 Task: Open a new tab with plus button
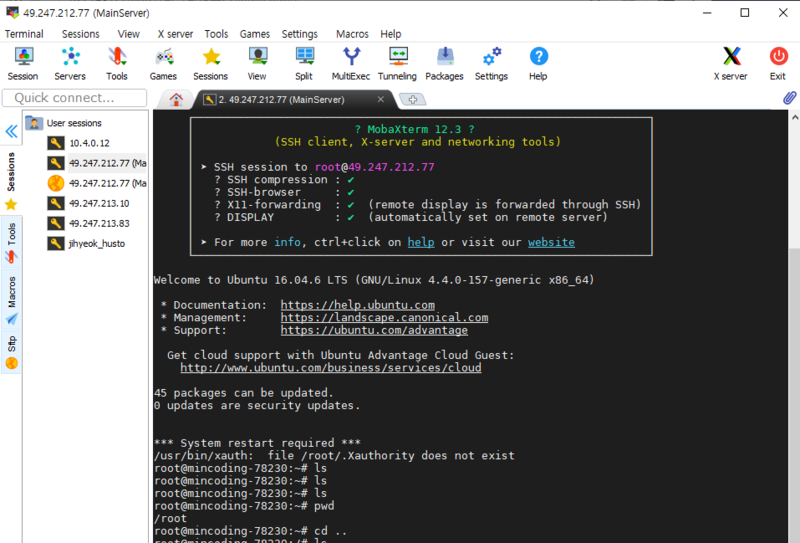click(413, 100)
